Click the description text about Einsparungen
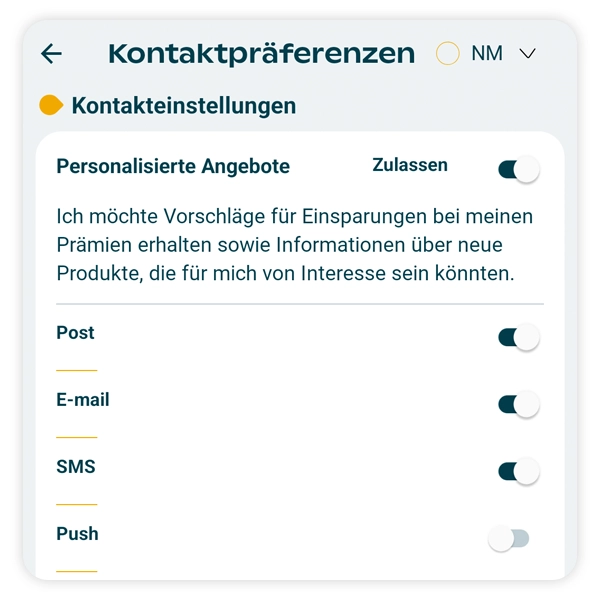The width and height of the screenshot is (600, 600). pos(295,244)
